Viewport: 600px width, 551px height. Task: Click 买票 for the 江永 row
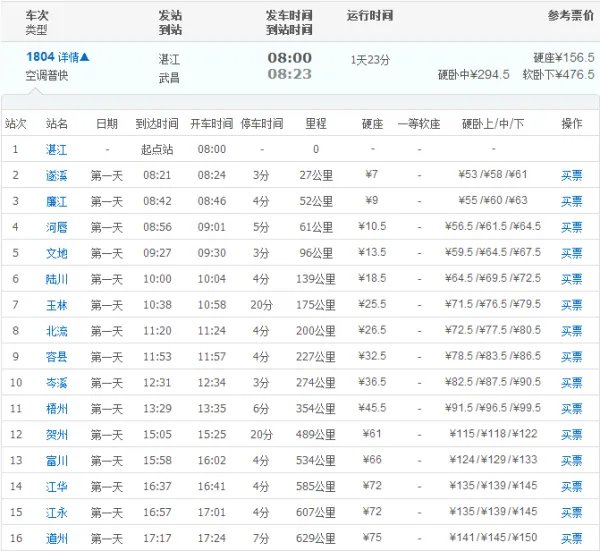tap(572, 512)
